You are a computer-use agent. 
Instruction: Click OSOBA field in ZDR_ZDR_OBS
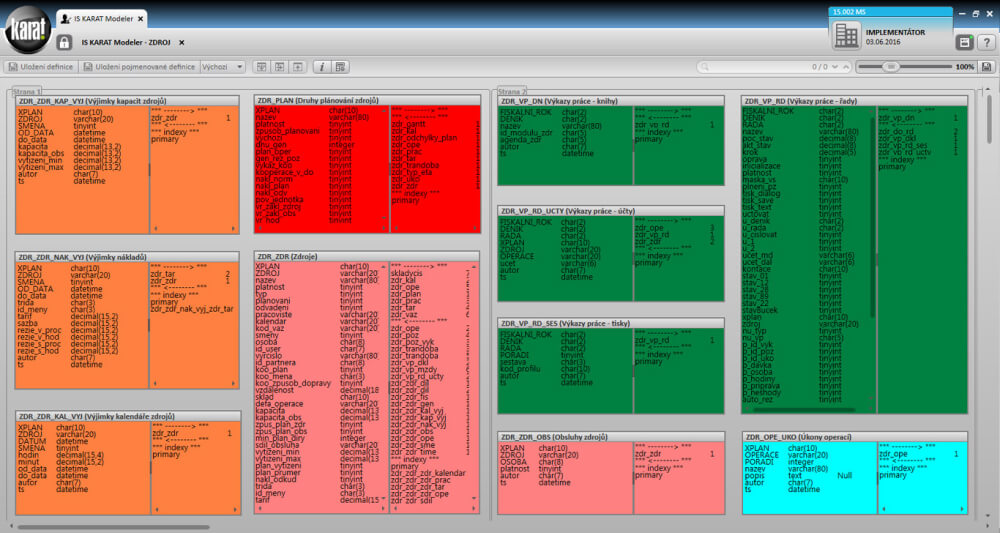[513, 462]
